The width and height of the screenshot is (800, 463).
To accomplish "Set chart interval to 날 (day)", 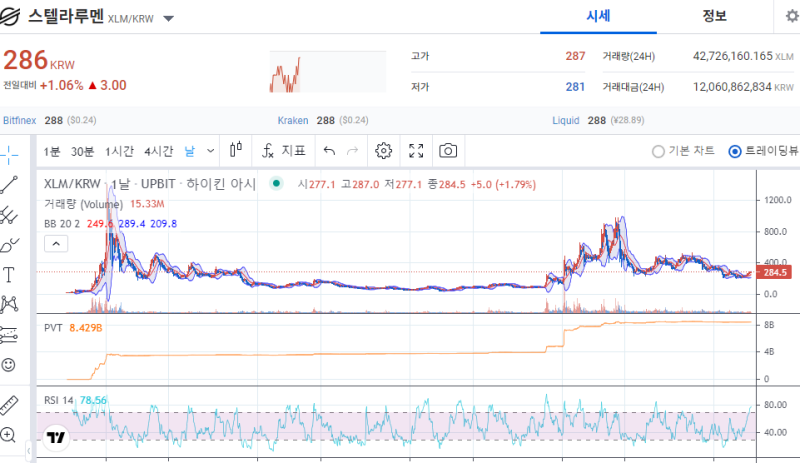I will point(189,152).
